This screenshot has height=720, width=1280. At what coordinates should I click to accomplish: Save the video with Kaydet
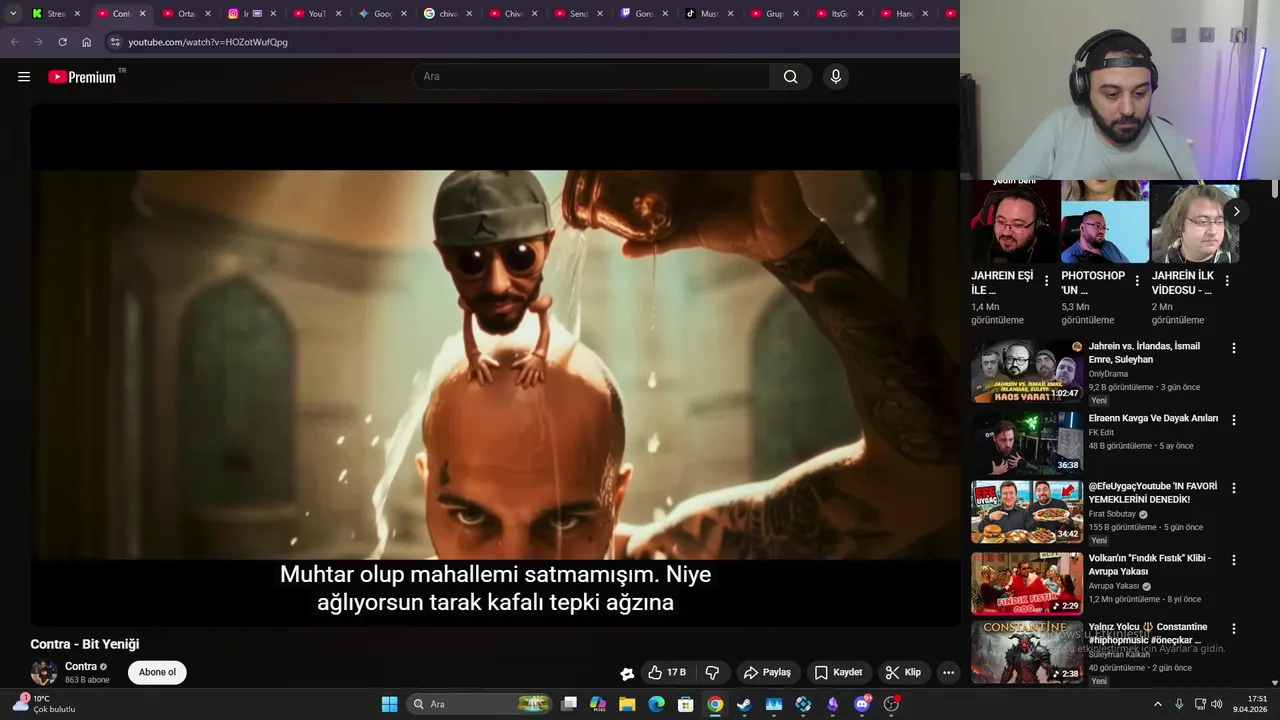838,673
